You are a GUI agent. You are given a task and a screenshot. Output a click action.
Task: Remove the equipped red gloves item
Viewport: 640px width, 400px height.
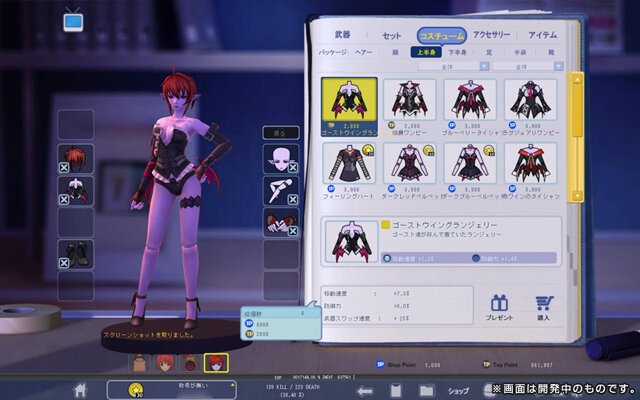[293, 231]
